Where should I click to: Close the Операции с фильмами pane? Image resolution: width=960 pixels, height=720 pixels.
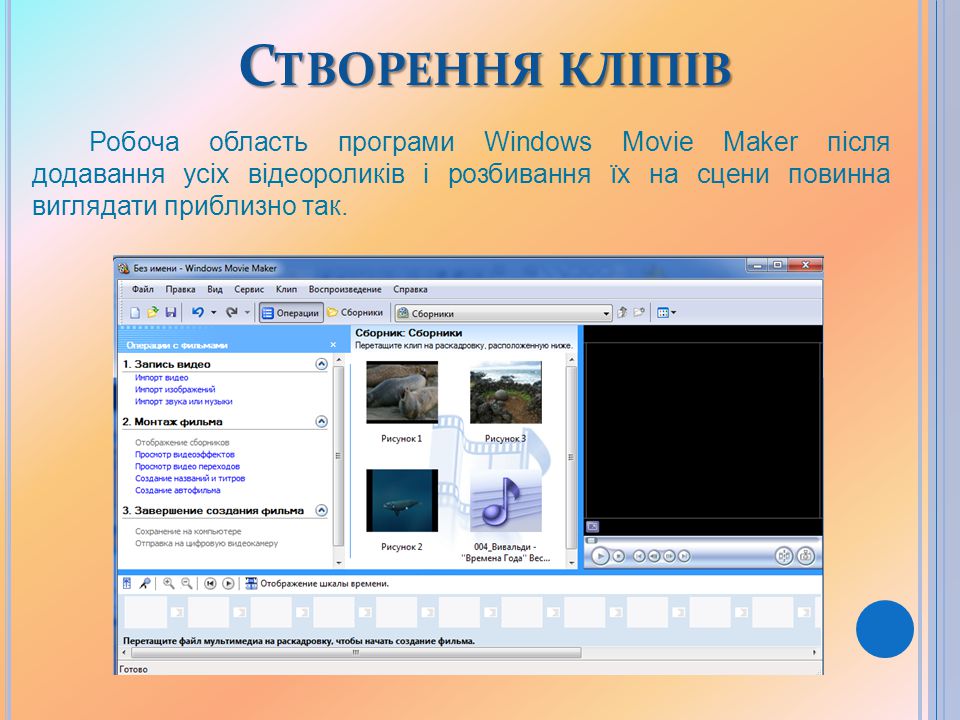333,345
